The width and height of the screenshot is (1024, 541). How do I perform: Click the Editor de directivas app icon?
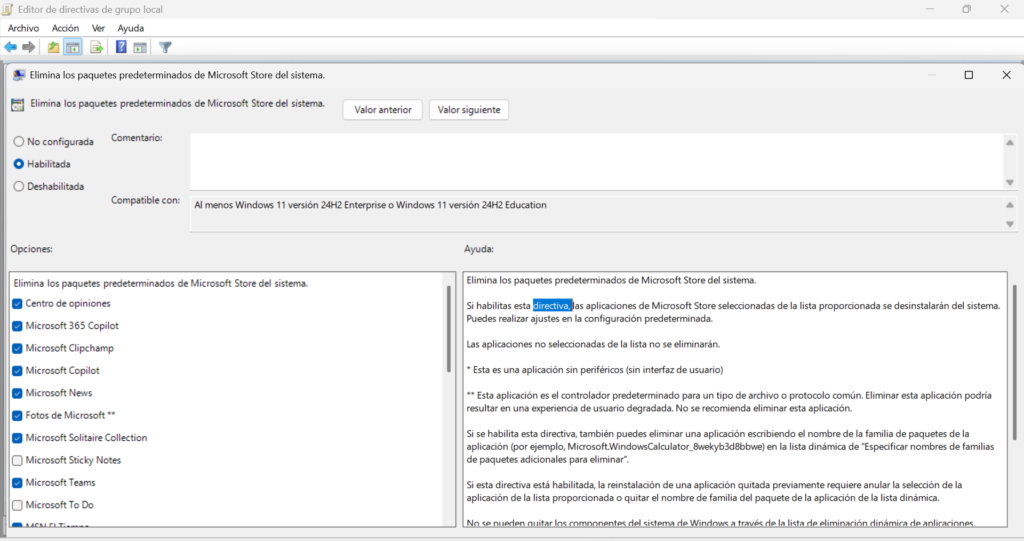8,9
